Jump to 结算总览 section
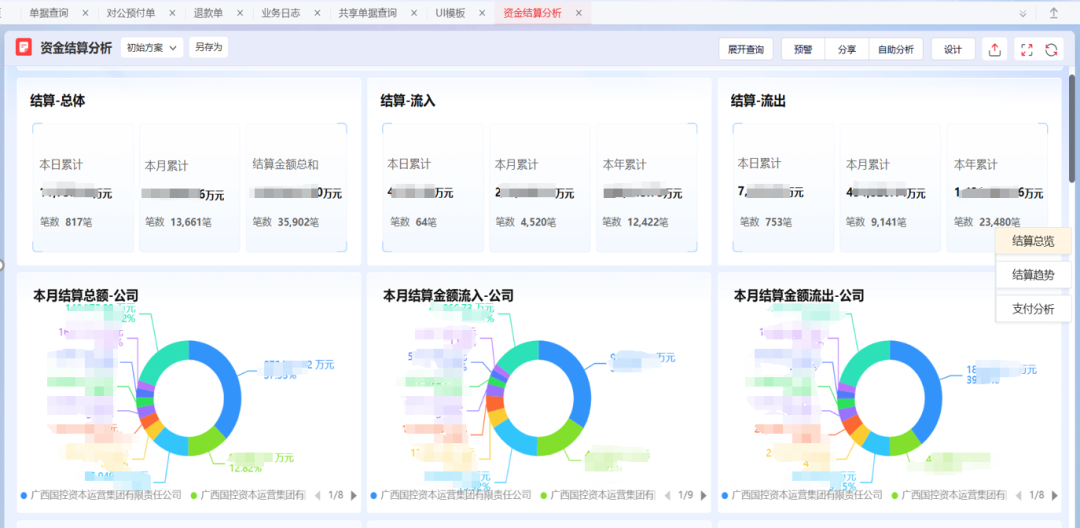 pyautogui.click(x=1033, y=241)
